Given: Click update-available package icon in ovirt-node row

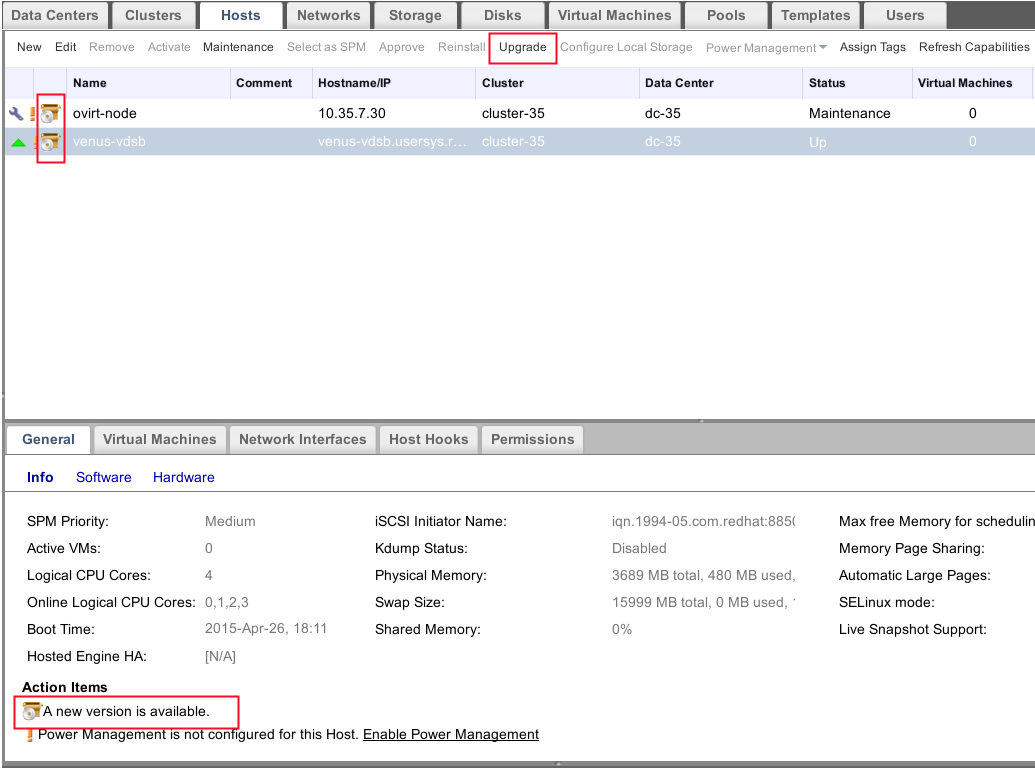Looking at the screenshot, I should (50, 114).
